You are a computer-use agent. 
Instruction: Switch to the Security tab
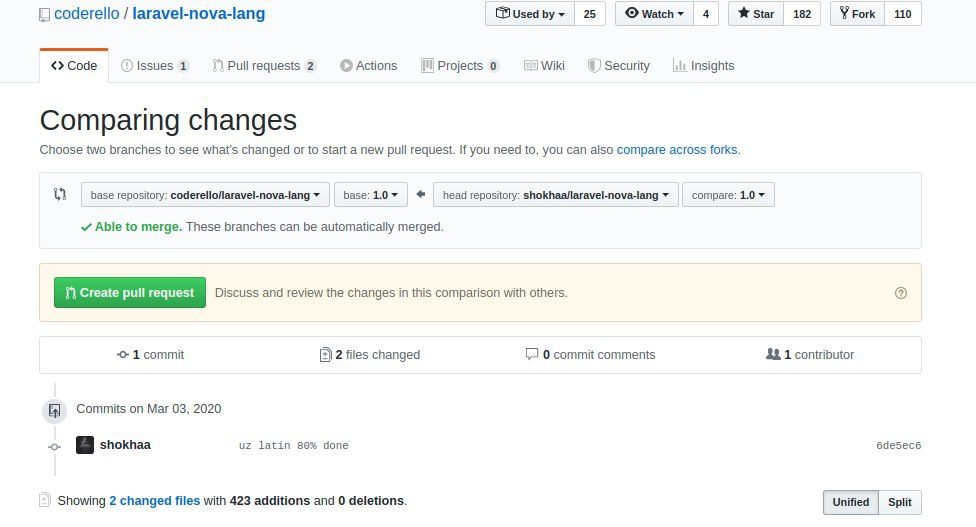click(619, 65)
